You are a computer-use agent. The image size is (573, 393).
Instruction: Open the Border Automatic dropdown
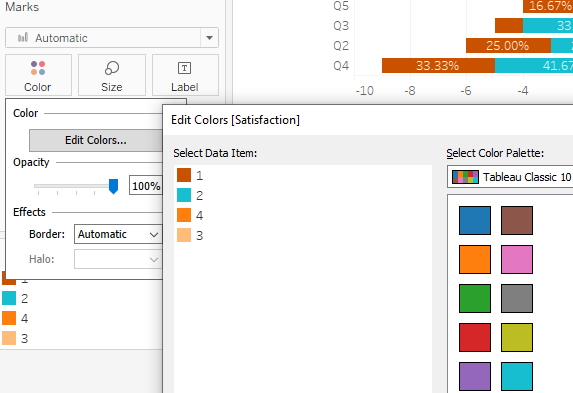[x=118, y=234]
